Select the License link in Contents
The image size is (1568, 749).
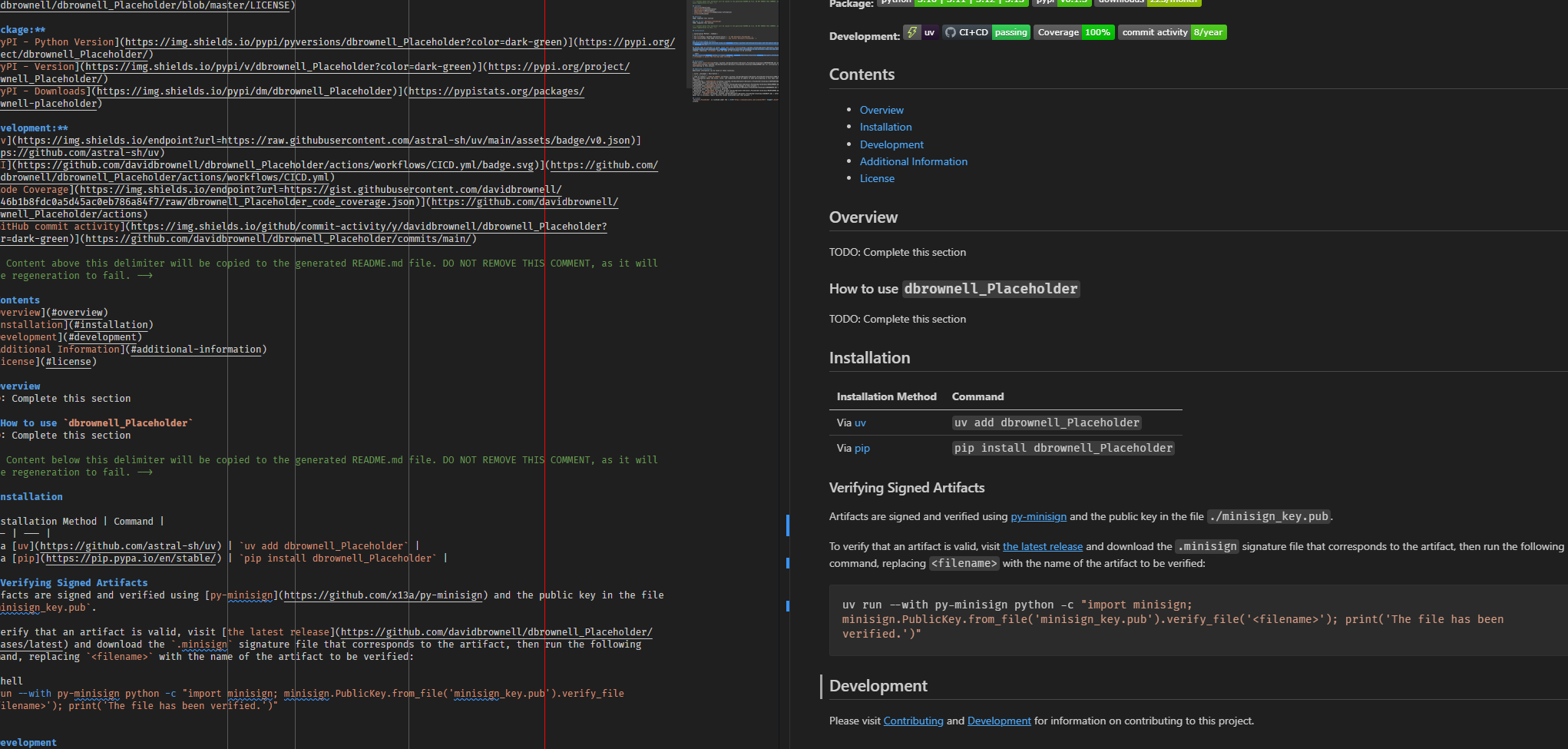(x=877, y=178)
